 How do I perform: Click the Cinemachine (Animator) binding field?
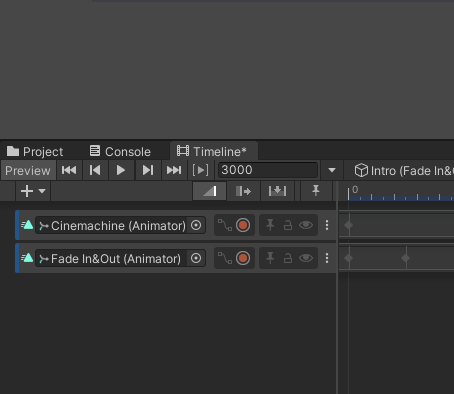[x=112, y=226]
